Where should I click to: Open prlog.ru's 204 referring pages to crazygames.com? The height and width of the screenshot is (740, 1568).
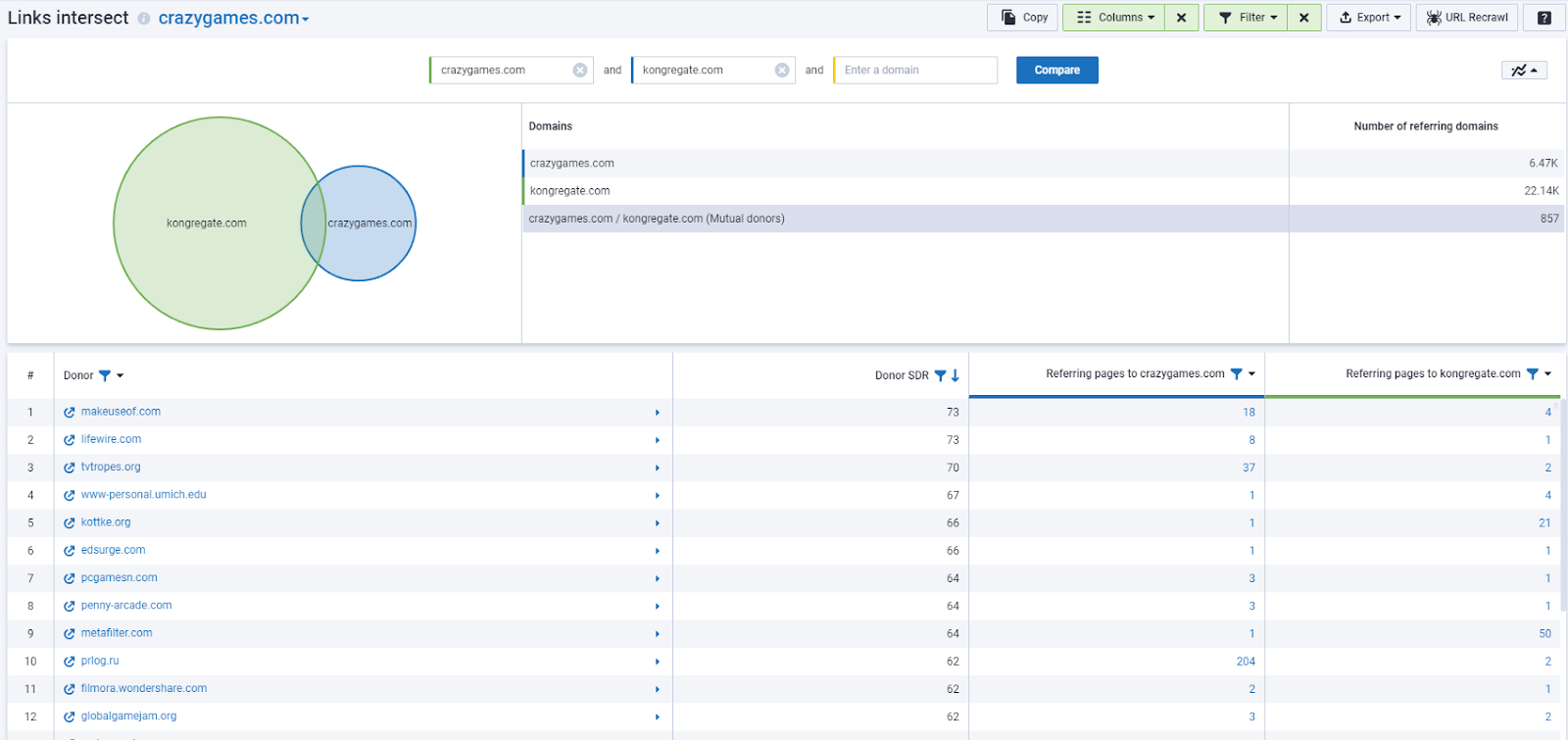(x=1246, y=662)
